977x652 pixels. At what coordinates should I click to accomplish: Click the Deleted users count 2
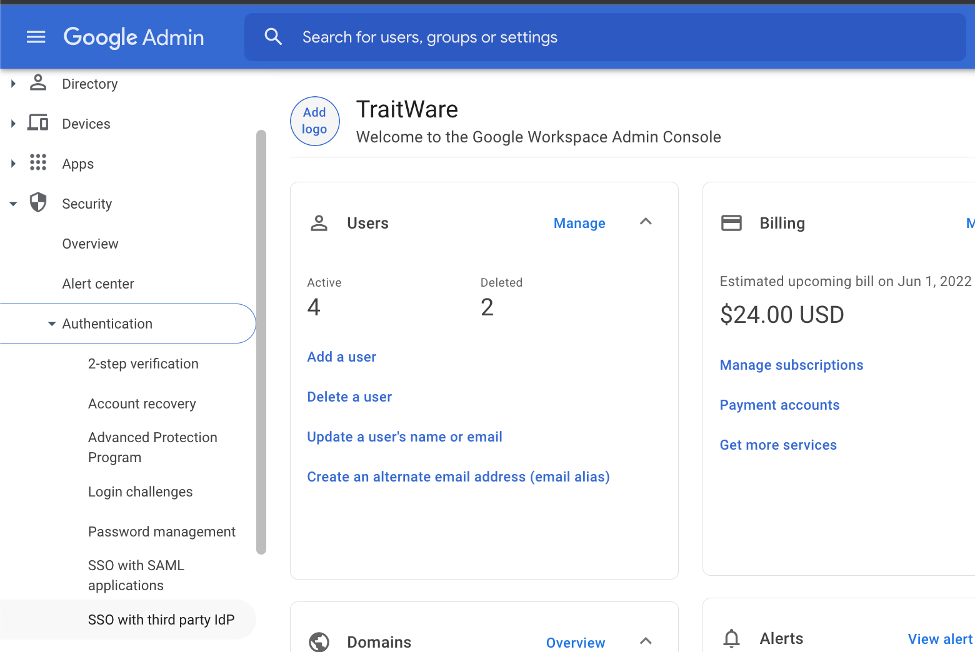[x=487, y=307]
